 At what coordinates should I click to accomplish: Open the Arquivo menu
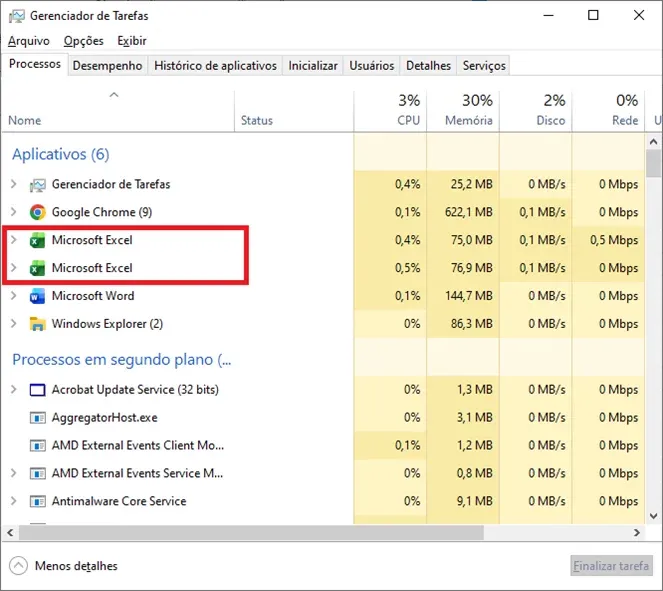[29, 41]
